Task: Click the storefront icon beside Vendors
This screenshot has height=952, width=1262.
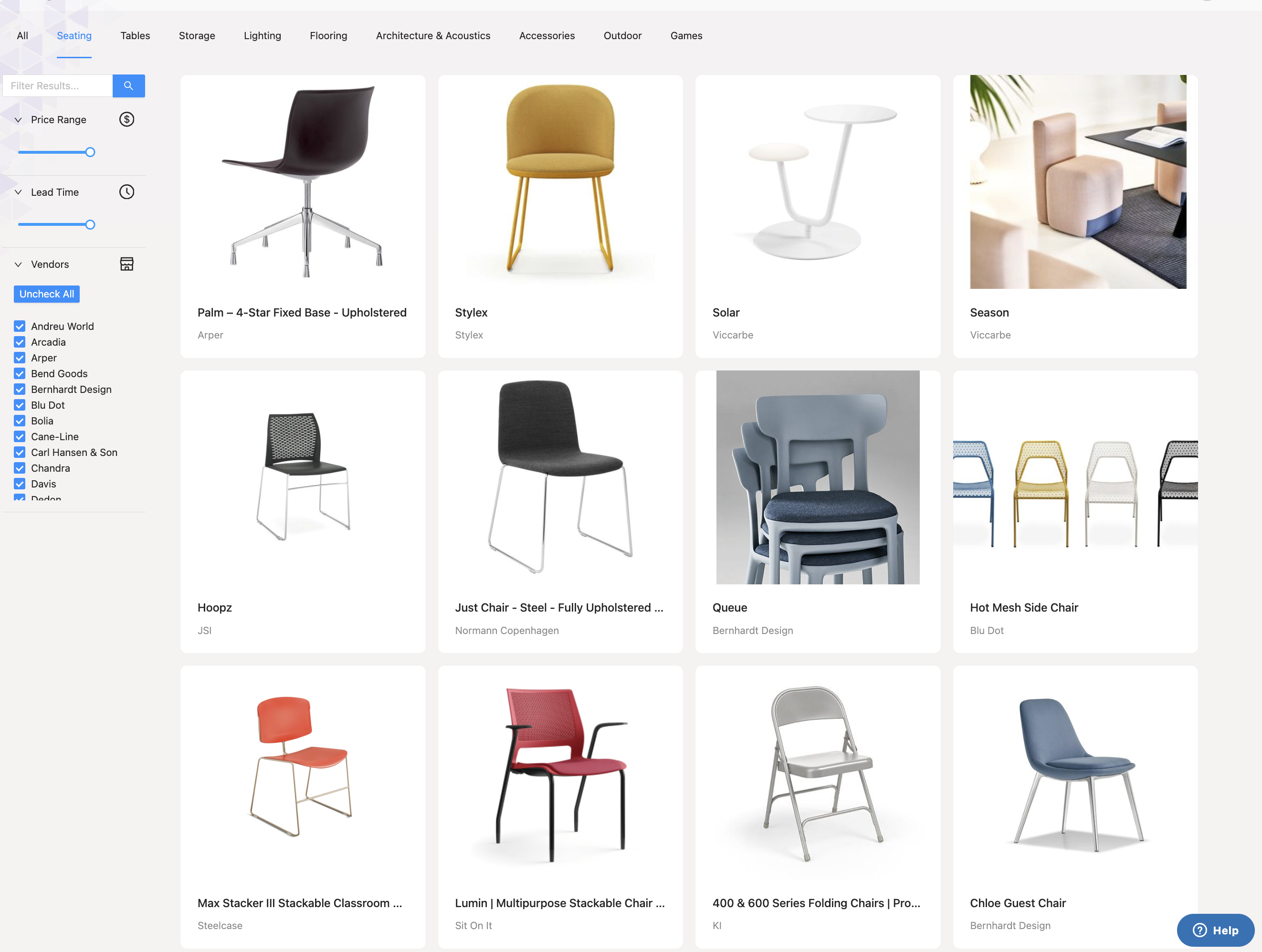Action: (126, 264)
